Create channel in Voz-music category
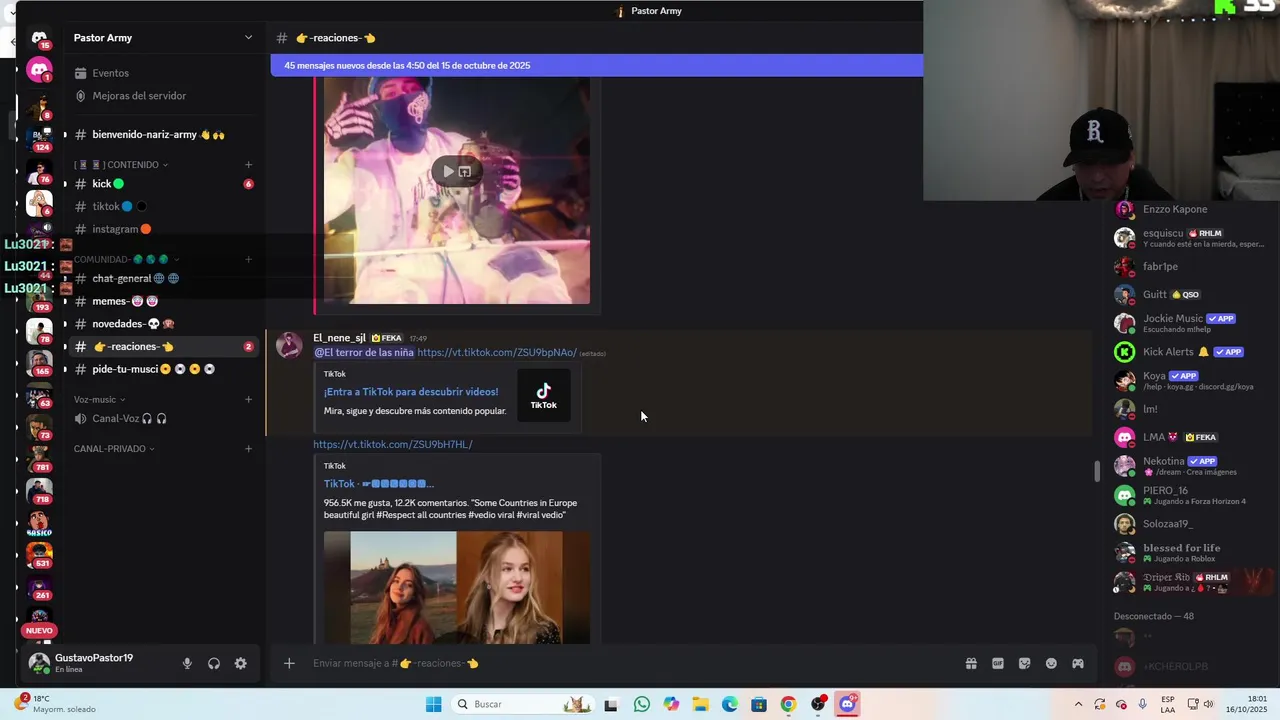This screenshot has width=1280, height=720. (248, 399)
